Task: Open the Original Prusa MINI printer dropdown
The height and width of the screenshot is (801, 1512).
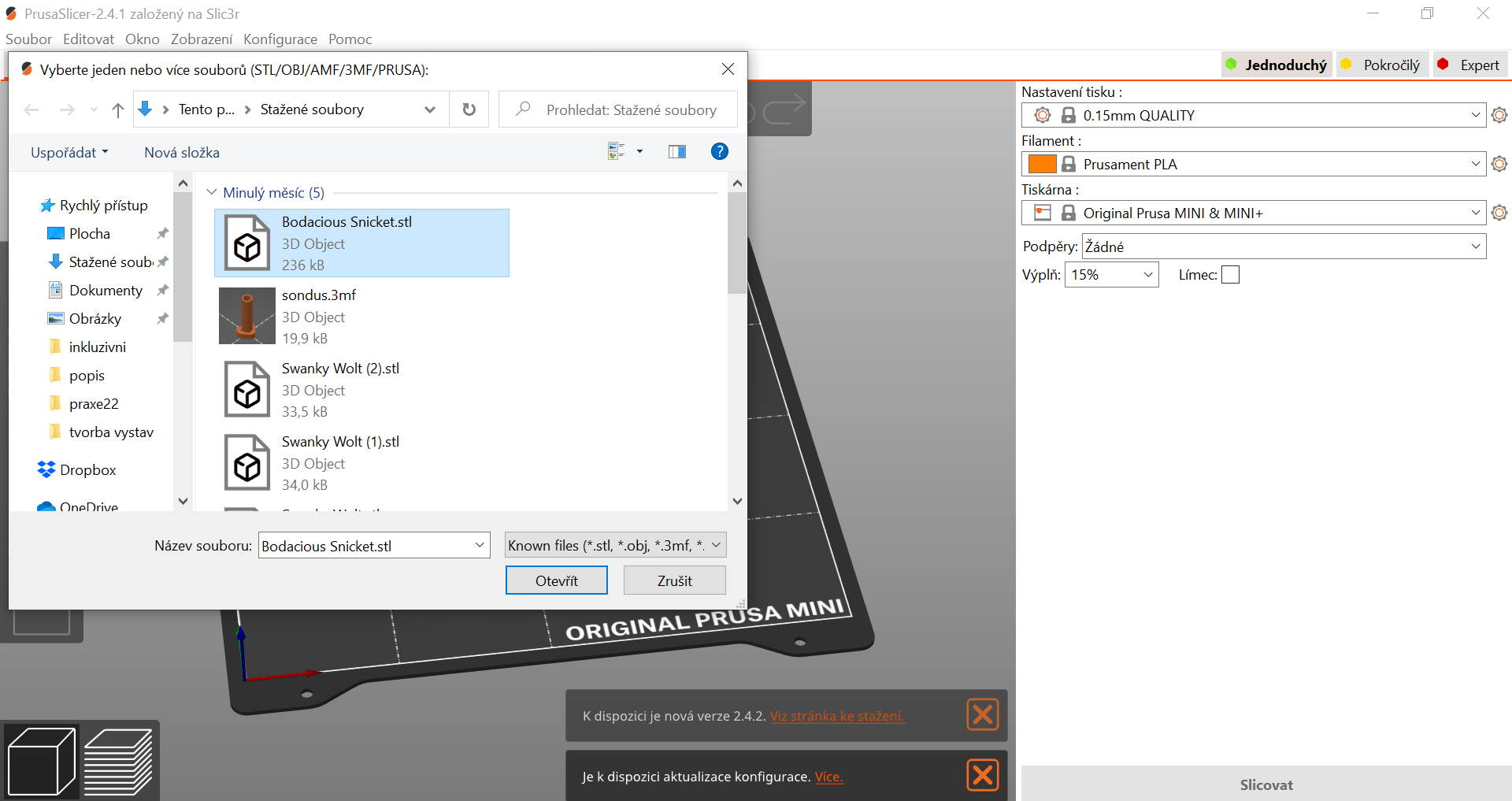Action: coord(1254,213)
